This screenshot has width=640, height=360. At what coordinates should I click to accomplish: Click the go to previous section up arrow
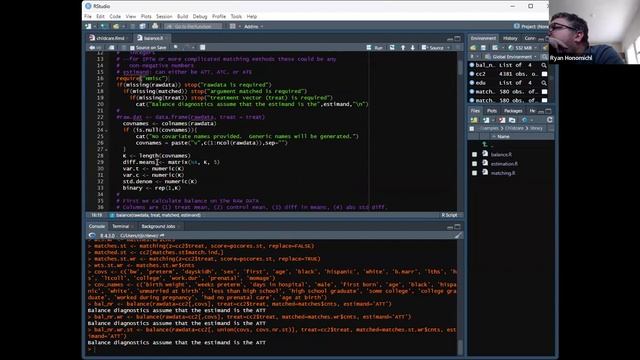point(403,48)
